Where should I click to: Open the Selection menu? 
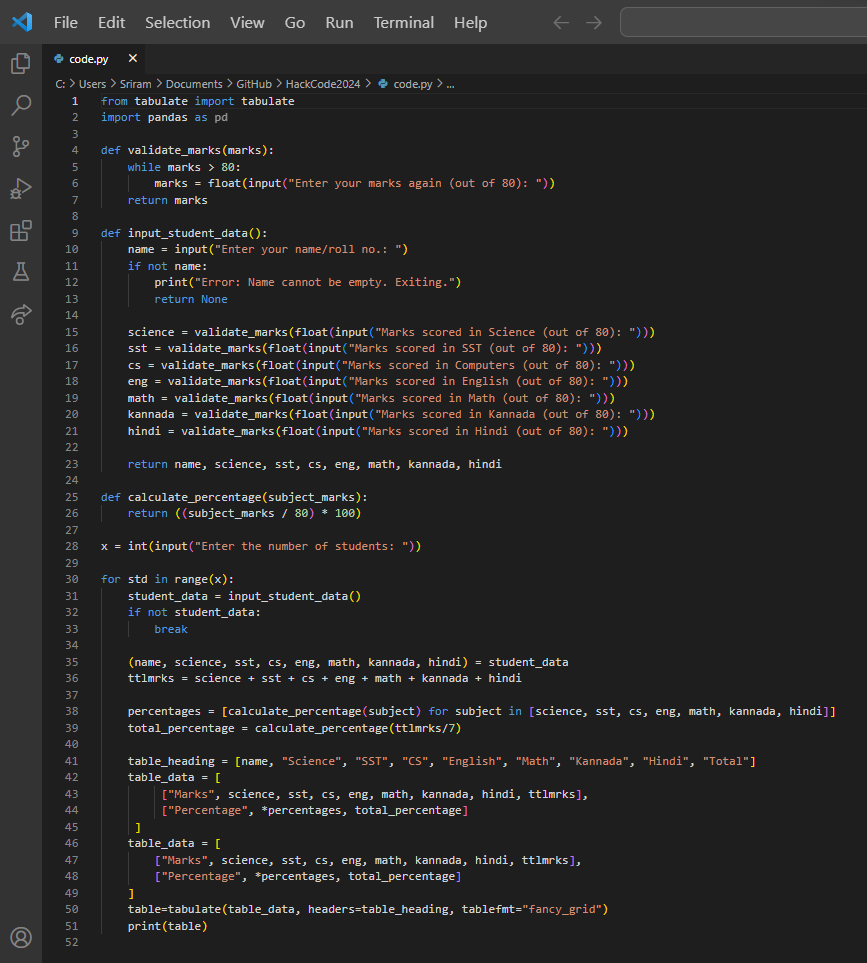177,23
